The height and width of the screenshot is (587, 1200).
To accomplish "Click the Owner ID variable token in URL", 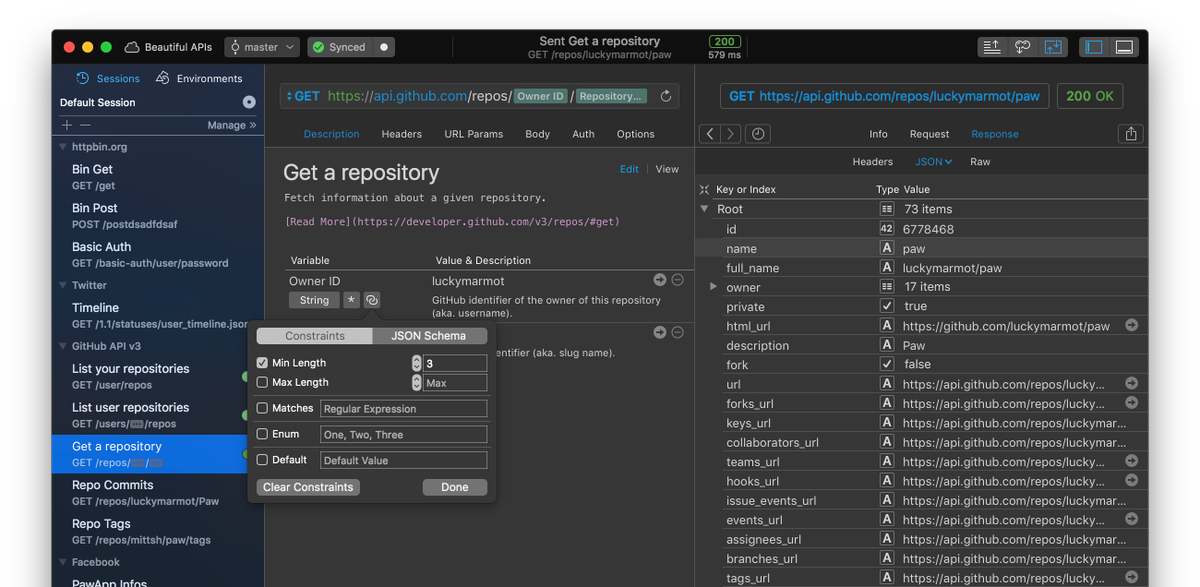I will [x=541, y=96].
